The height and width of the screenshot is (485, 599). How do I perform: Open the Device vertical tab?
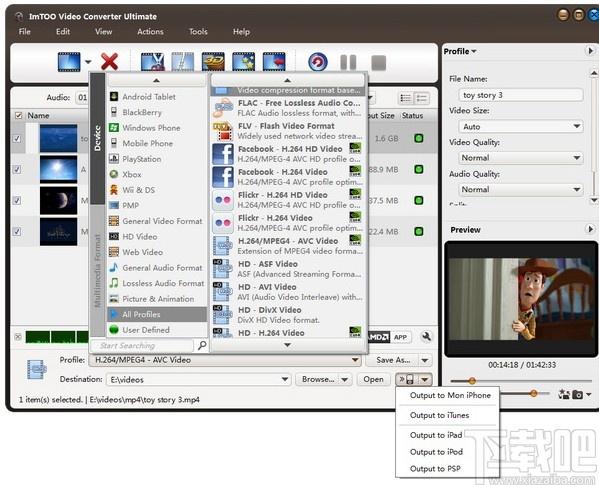[x=97, y=138]
